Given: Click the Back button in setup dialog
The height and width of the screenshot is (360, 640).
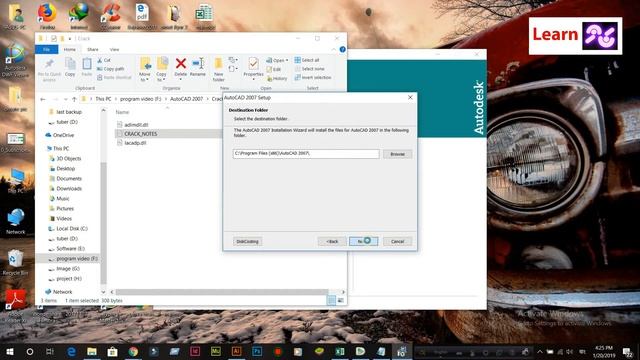Looking at the screenshot, I should tap(332, 242).
